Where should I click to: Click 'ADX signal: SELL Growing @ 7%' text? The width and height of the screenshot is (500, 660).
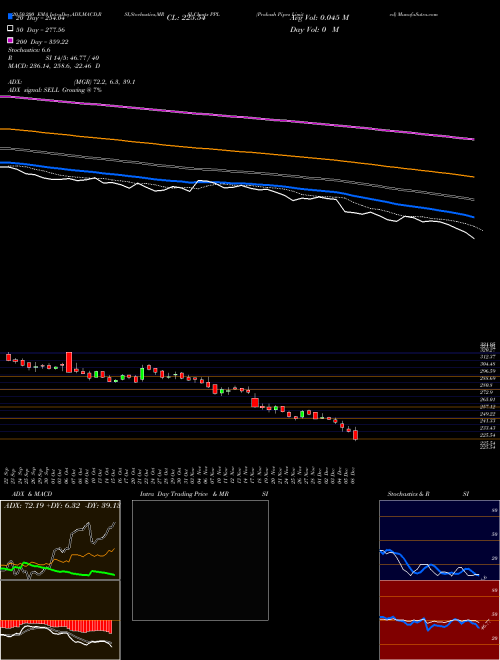coord(55,90)
